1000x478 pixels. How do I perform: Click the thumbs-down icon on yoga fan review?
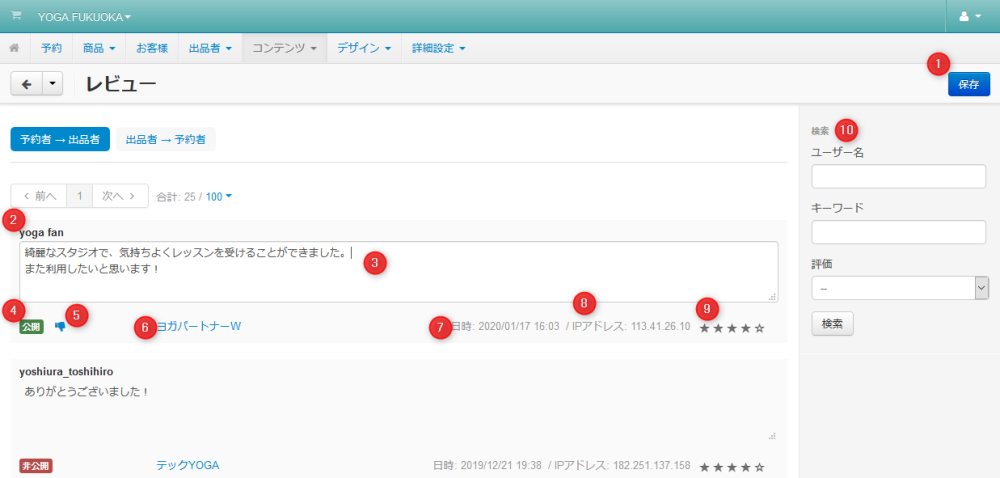60,327
